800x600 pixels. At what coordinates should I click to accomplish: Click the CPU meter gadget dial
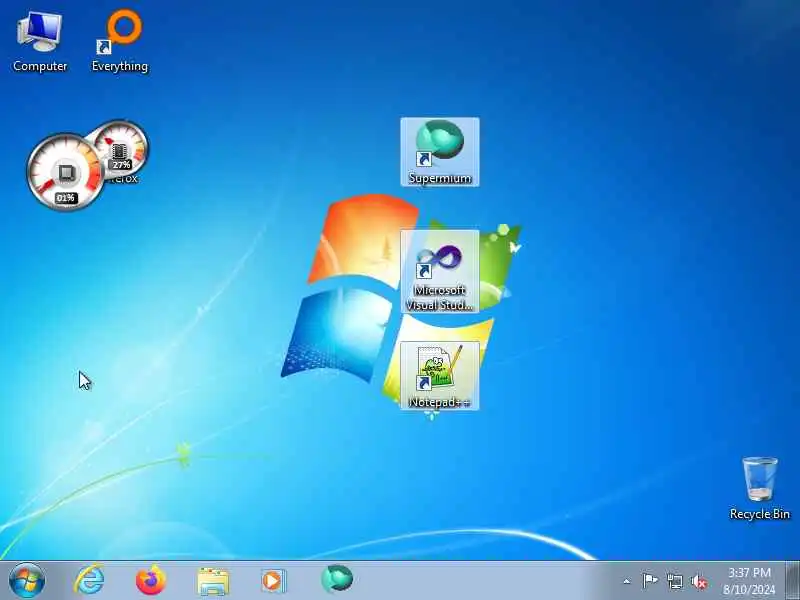(65, 172)
